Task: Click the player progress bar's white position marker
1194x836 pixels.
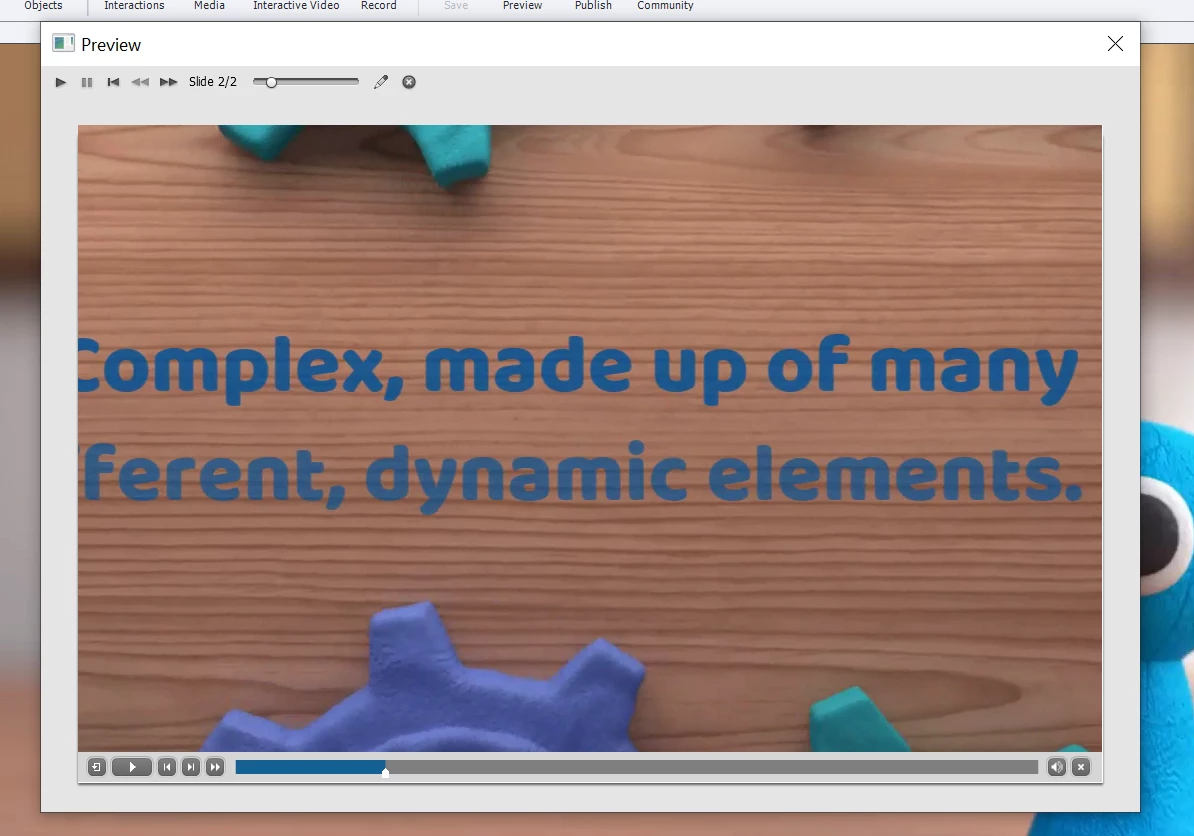Action: tap(385, 772)
